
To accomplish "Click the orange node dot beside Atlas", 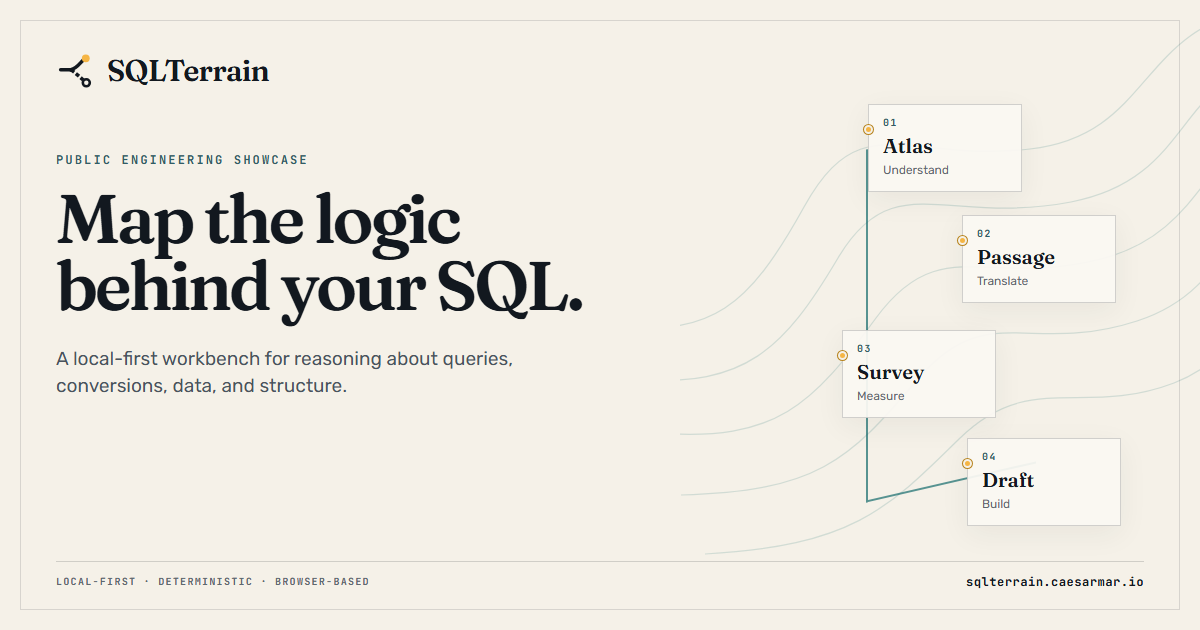I will coord(868,129).
